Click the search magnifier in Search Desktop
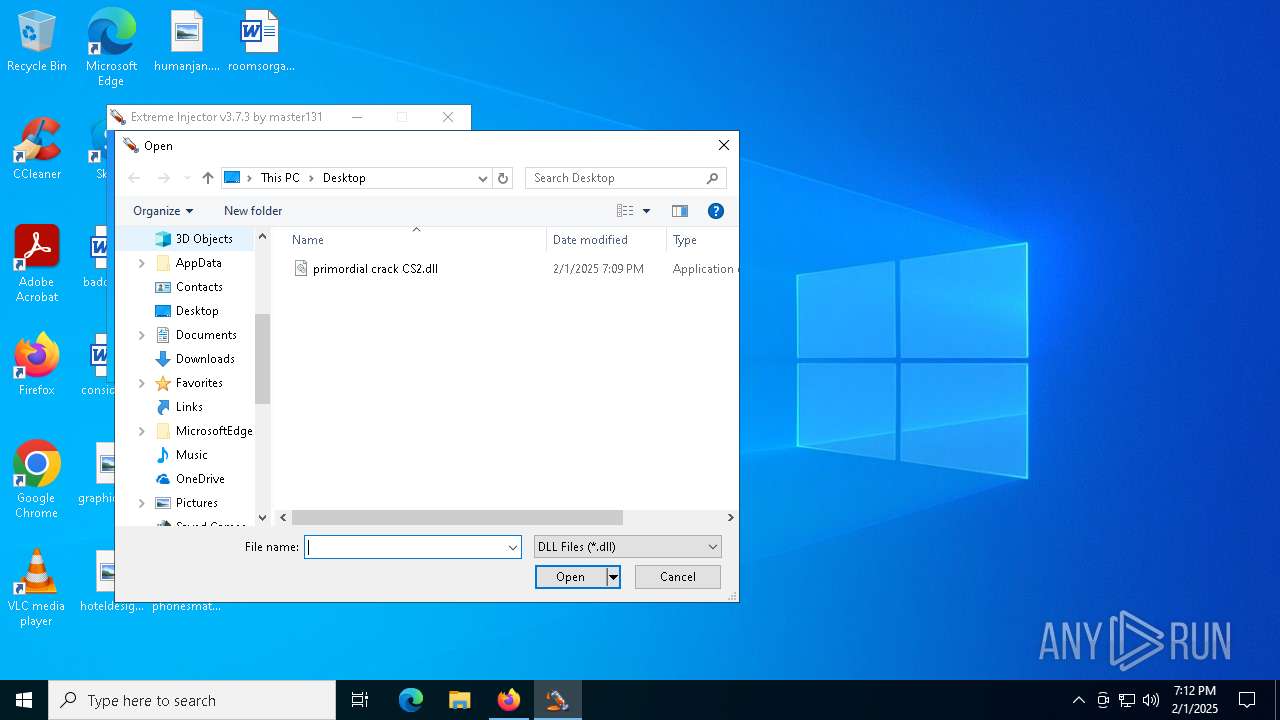The width and height of the screenshot is (1280, 720). tap(712, 178)
